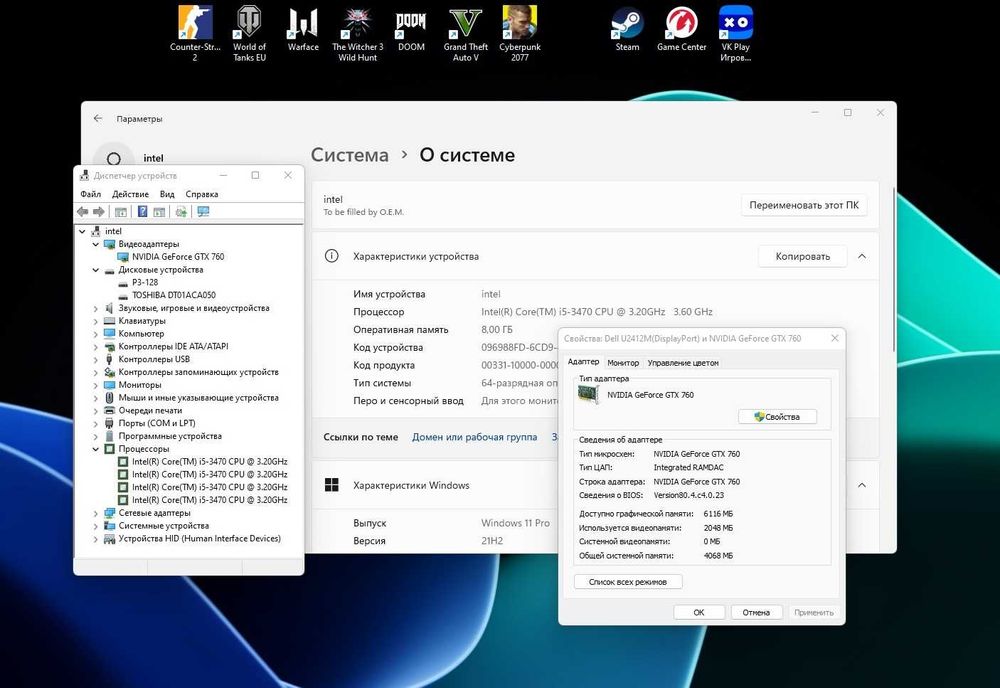Image resolution: width=1000 pixels, height=688 pixels.
Task: Click the Device Manager toolbar Forward arrow
Action: 99,212
